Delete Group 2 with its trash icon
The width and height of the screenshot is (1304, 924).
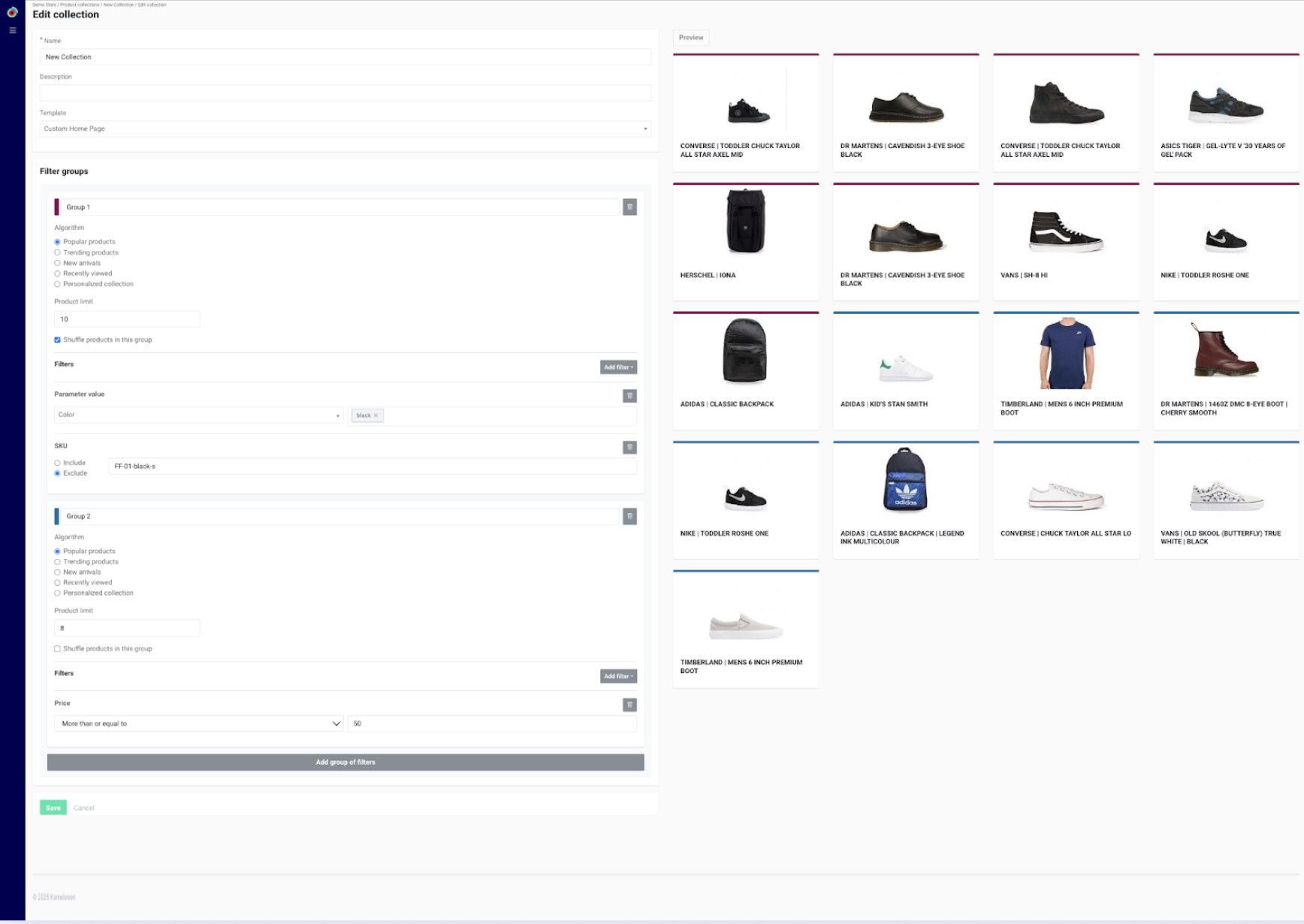[x=629, y=516]
